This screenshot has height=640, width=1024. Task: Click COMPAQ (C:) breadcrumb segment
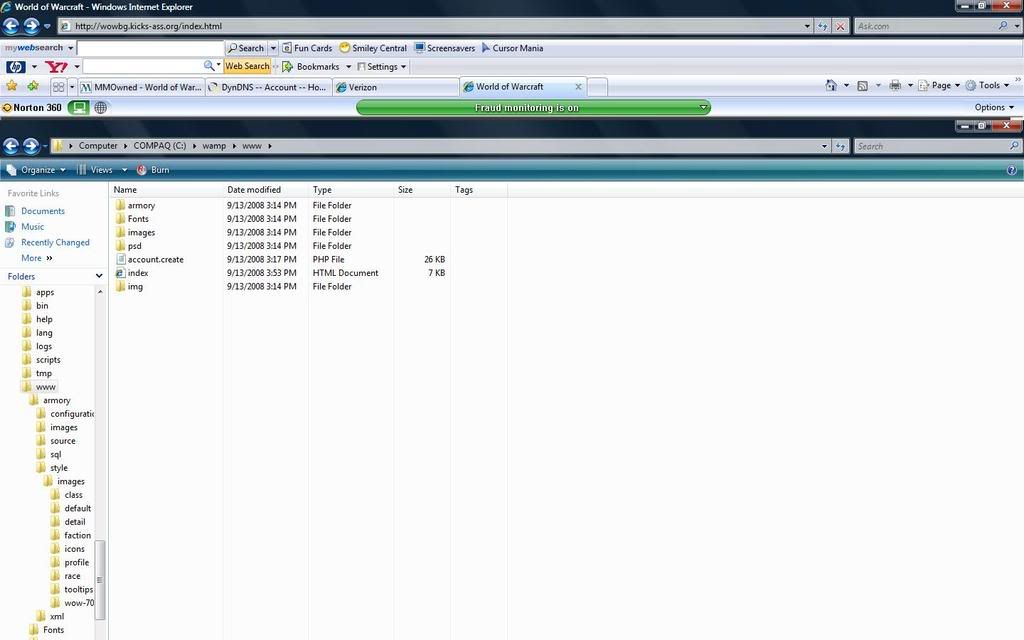point(159,146)
